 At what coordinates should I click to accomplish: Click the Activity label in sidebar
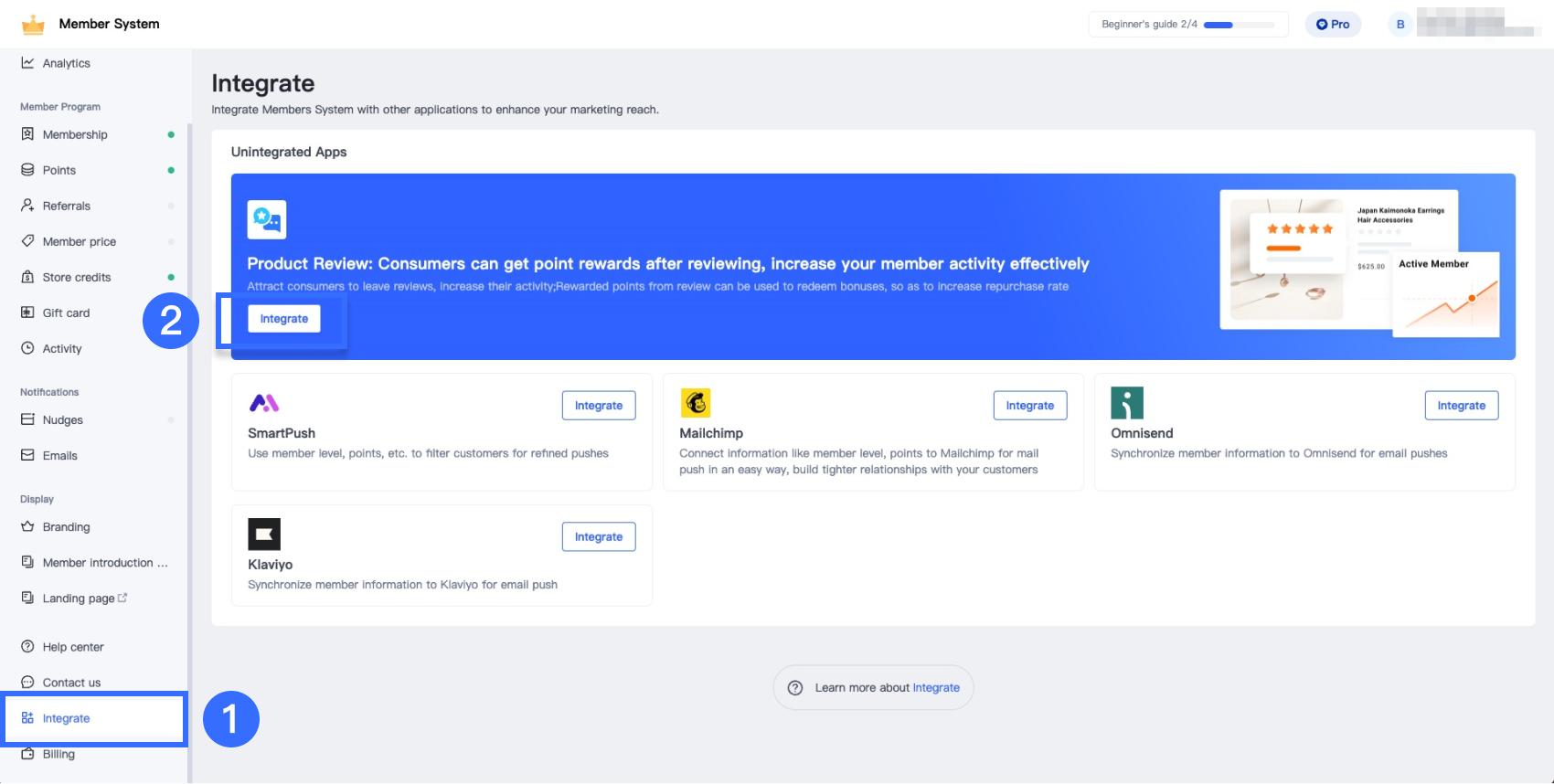pos(62,348)
